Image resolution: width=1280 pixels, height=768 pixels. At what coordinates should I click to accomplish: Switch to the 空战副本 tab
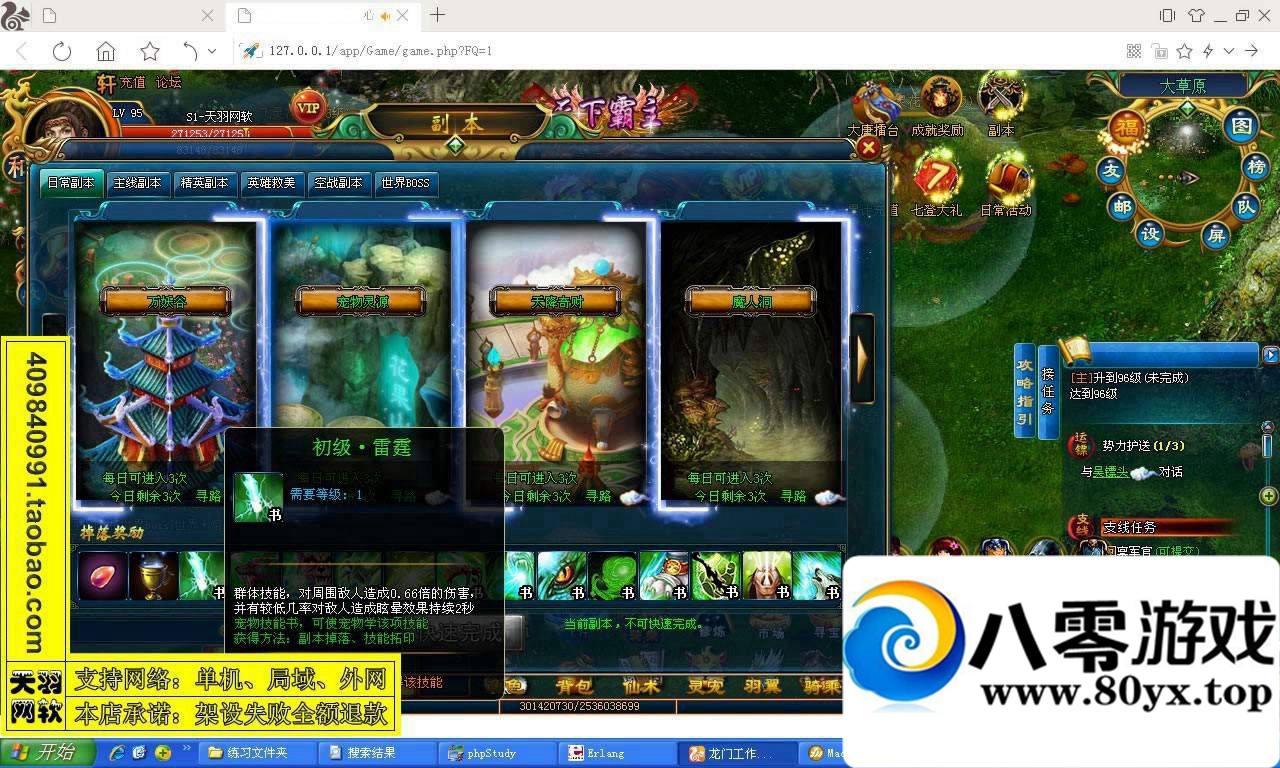[x=339, y=184]
